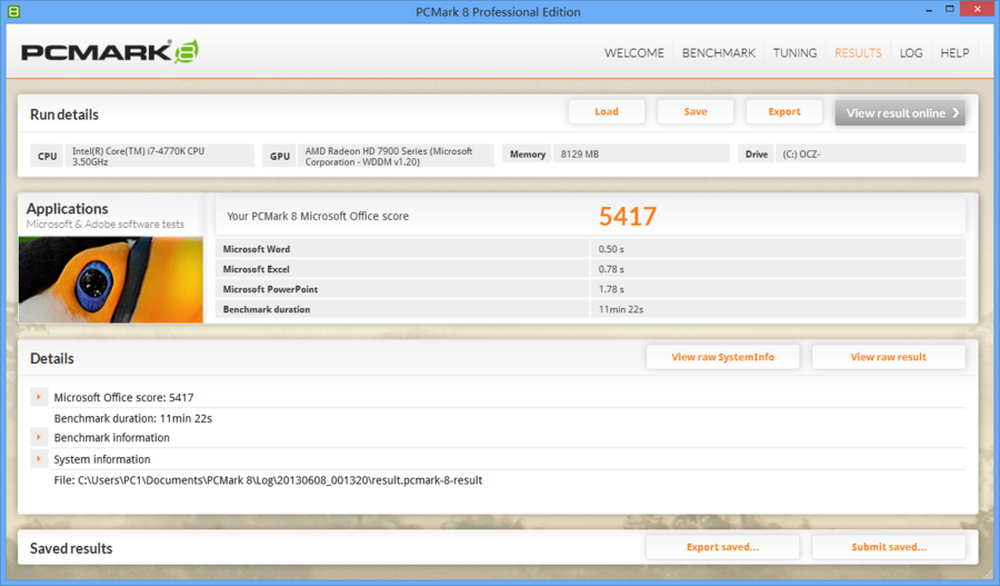Click the Microsoft Excel row
The width and height of the screenshot is (1000, 586).
(x=591, y=269)
